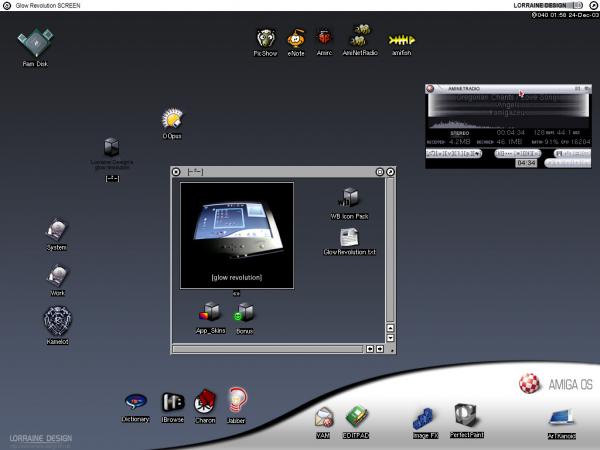Click the drawer window's scroll right arrow
The height and width of the screenshot is (450, 600).
380,349
